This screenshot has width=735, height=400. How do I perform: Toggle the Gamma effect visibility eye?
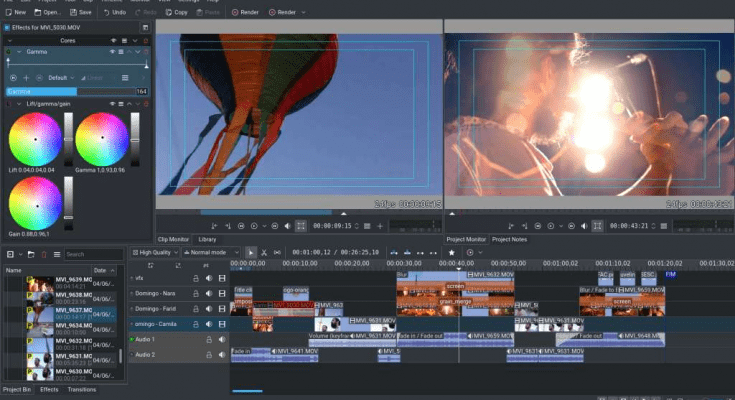pos(112,52)
